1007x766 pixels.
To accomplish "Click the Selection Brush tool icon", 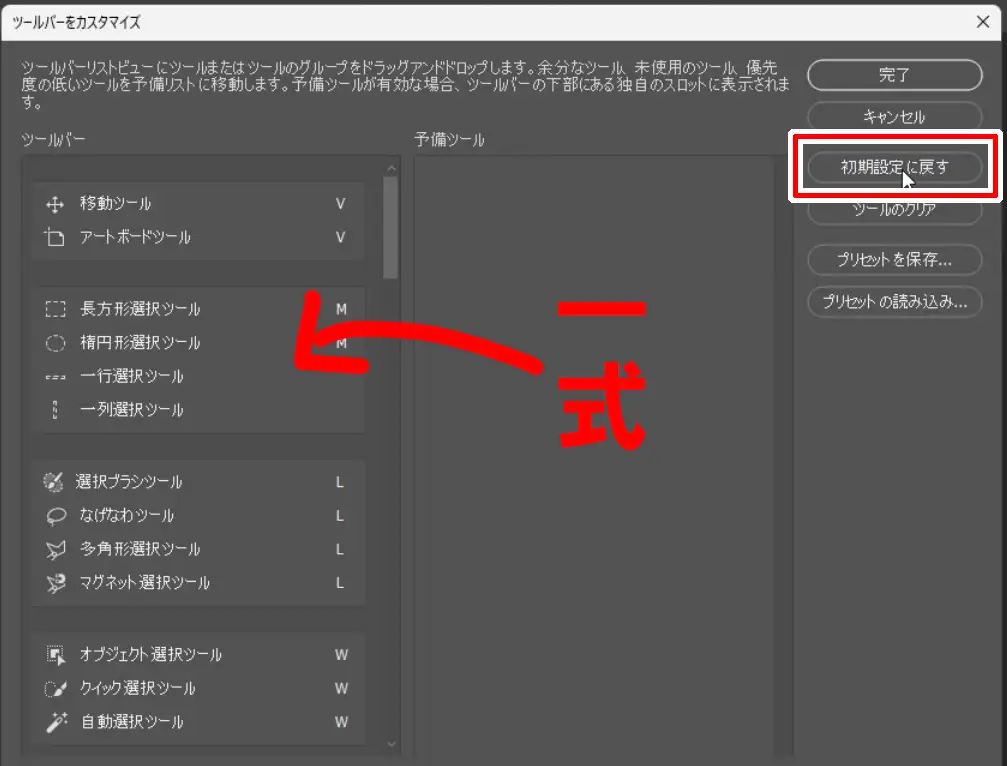I will 54,482.
